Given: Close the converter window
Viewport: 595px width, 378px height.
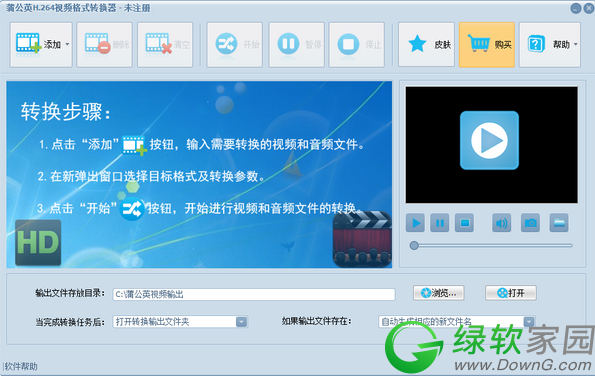Looking at the screenshot, I should click(x=589, y=8).
